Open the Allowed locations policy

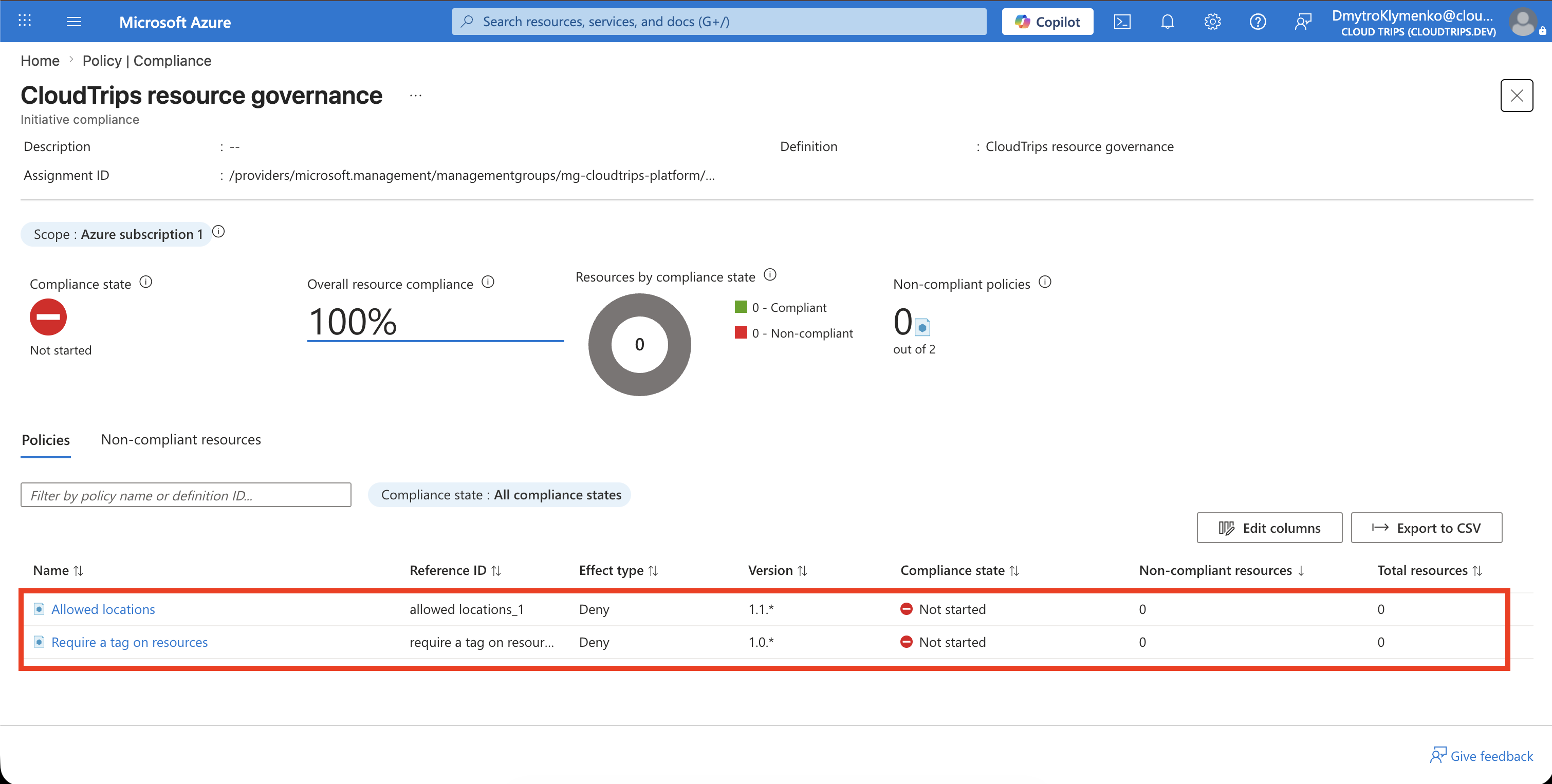point(103,609)
